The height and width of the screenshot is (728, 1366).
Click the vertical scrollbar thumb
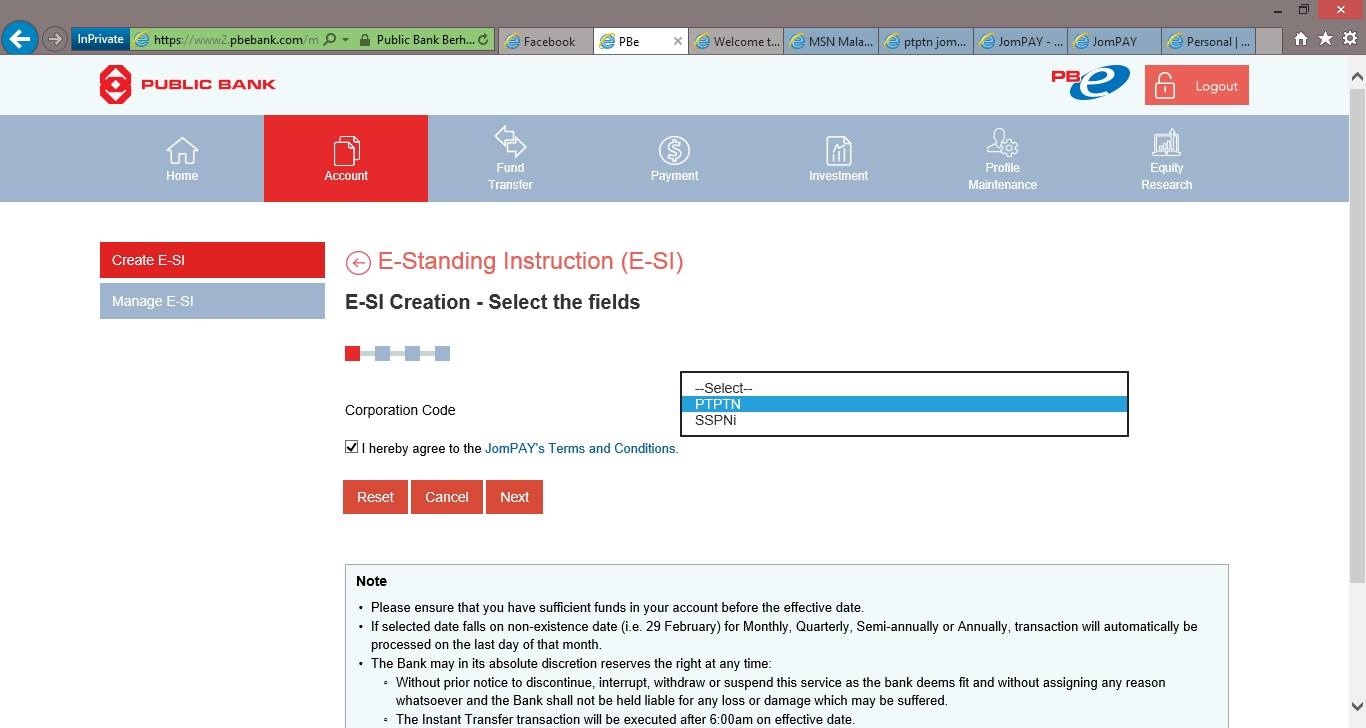(x=1357, y=335)
